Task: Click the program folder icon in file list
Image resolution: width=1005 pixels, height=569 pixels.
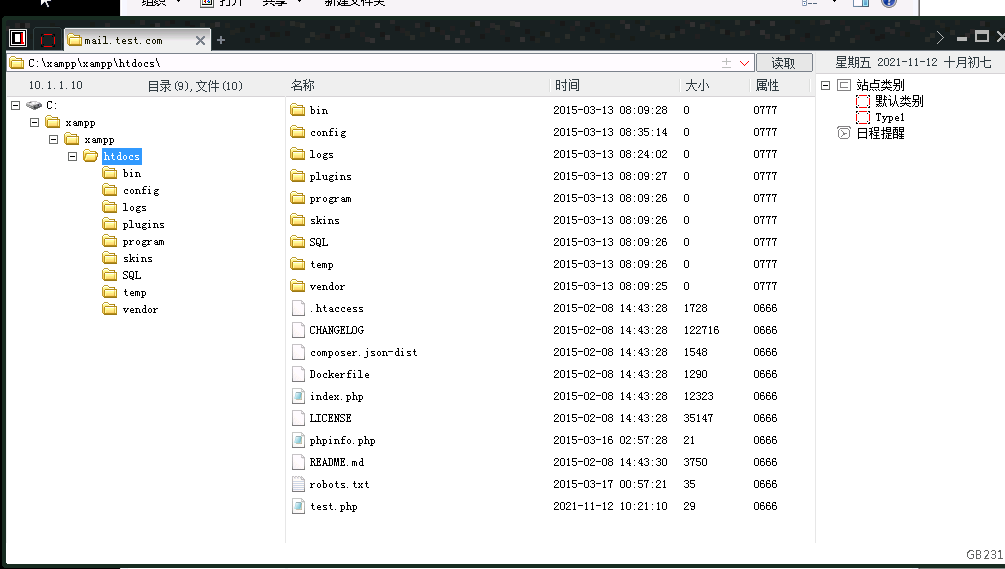Action: (x=297, y=198)
